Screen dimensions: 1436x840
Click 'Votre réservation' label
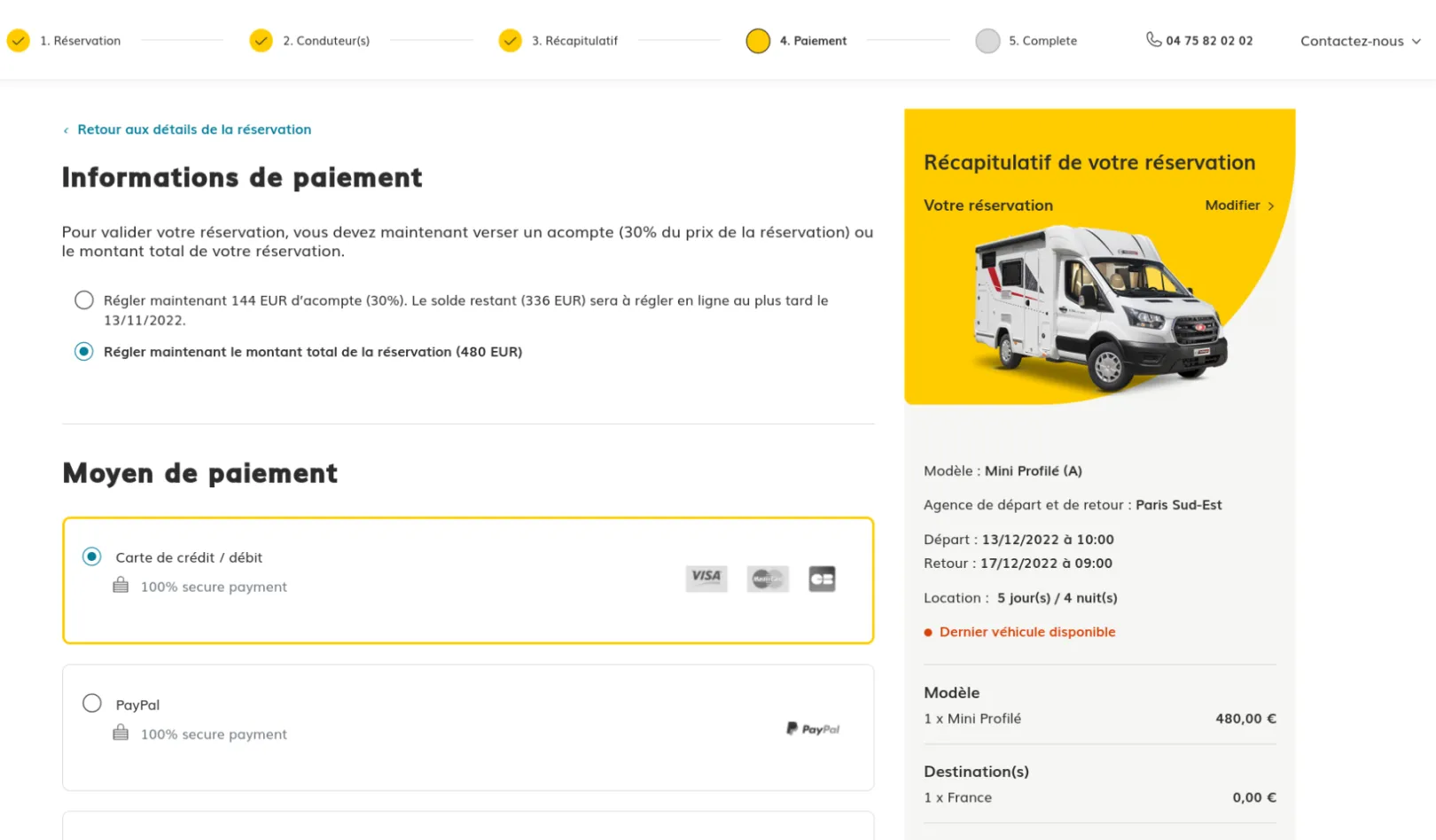(x=988, y=206)
